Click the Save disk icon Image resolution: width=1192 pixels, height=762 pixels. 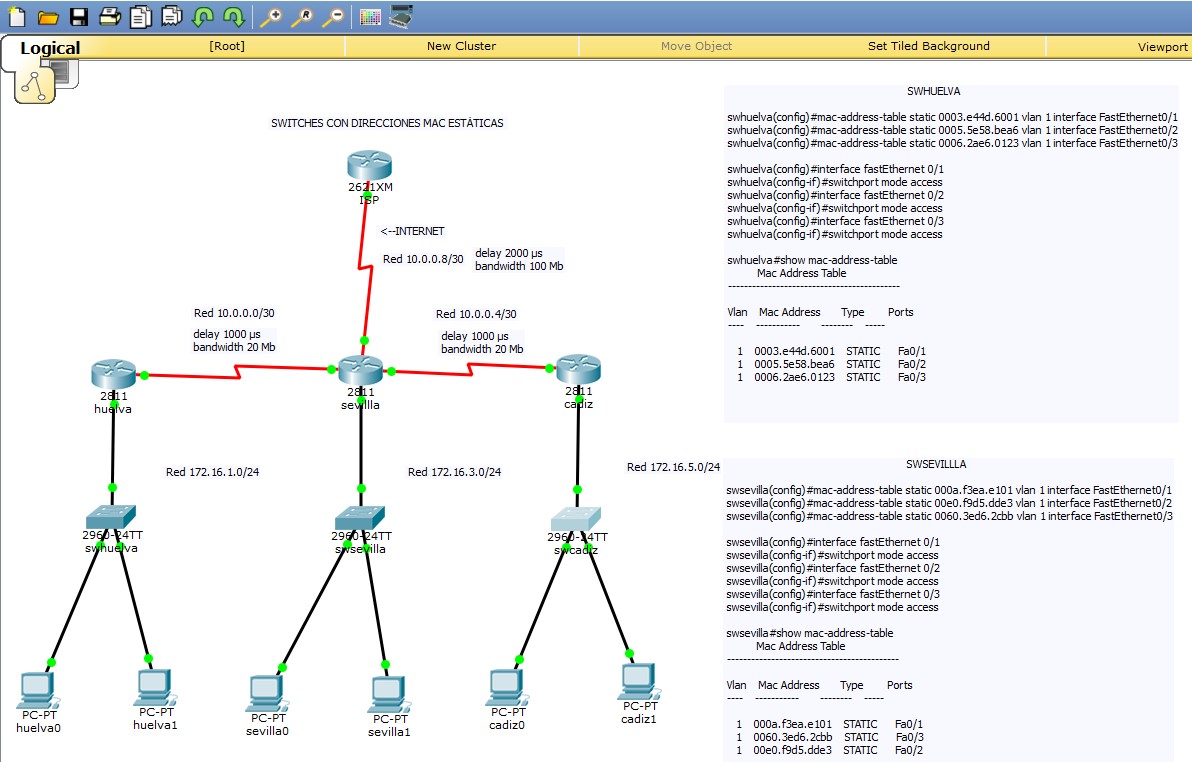pos(77,16)
